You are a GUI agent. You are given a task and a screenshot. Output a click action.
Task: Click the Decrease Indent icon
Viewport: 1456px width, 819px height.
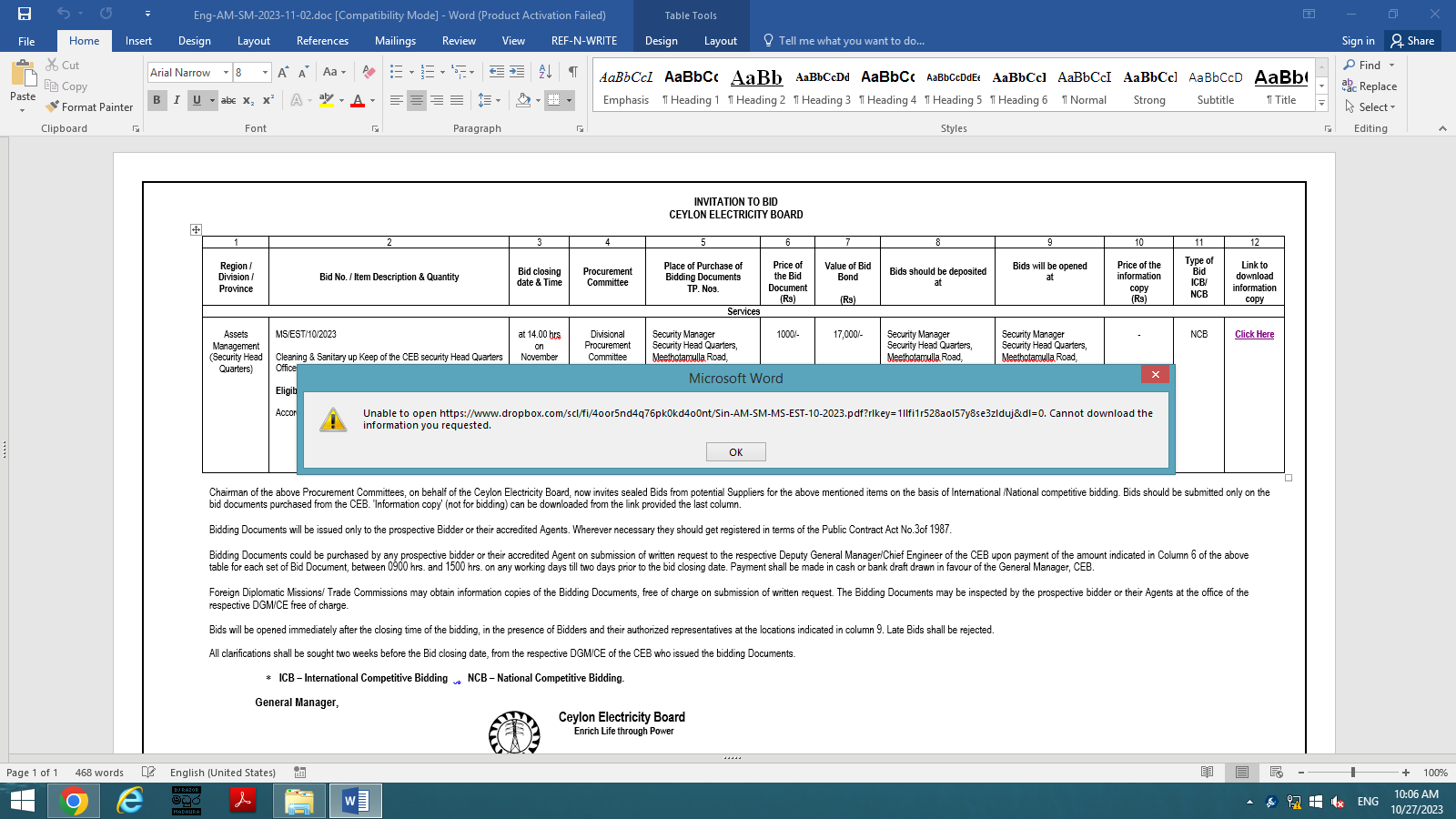tap(497, 72)
